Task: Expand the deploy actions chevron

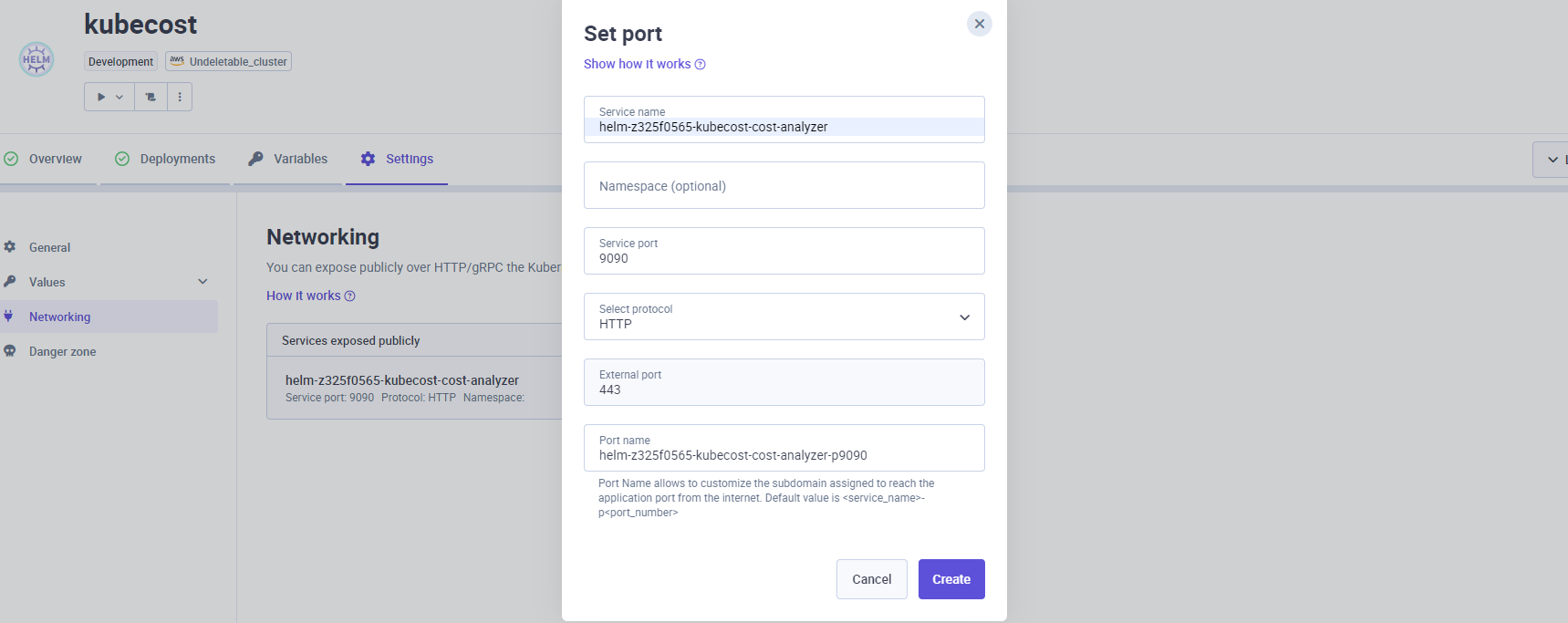Action: click(x=119, y=97)
